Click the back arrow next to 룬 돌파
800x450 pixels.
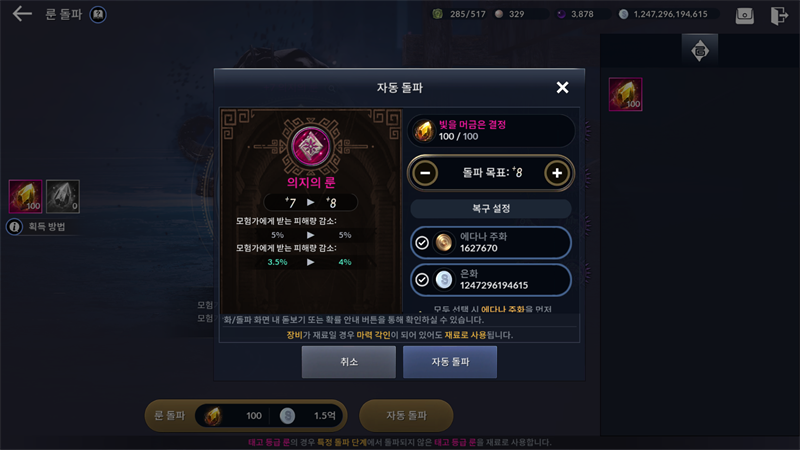click(x=22, y=14)
